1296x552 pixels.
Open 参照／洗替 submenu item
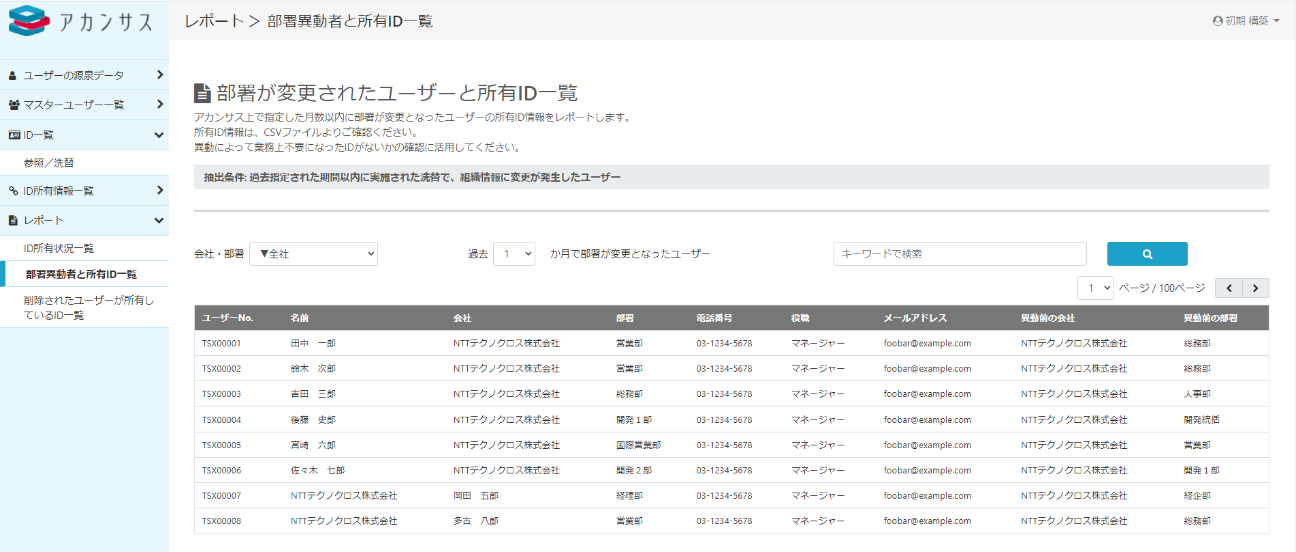49,162
